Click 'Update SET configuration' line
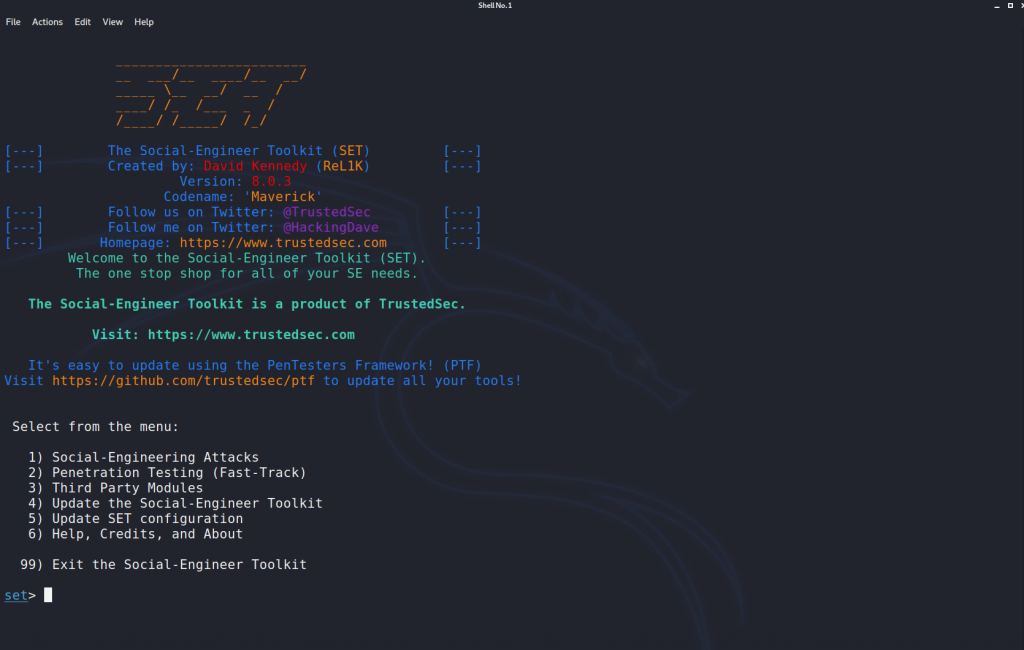 tap(135, 519)
